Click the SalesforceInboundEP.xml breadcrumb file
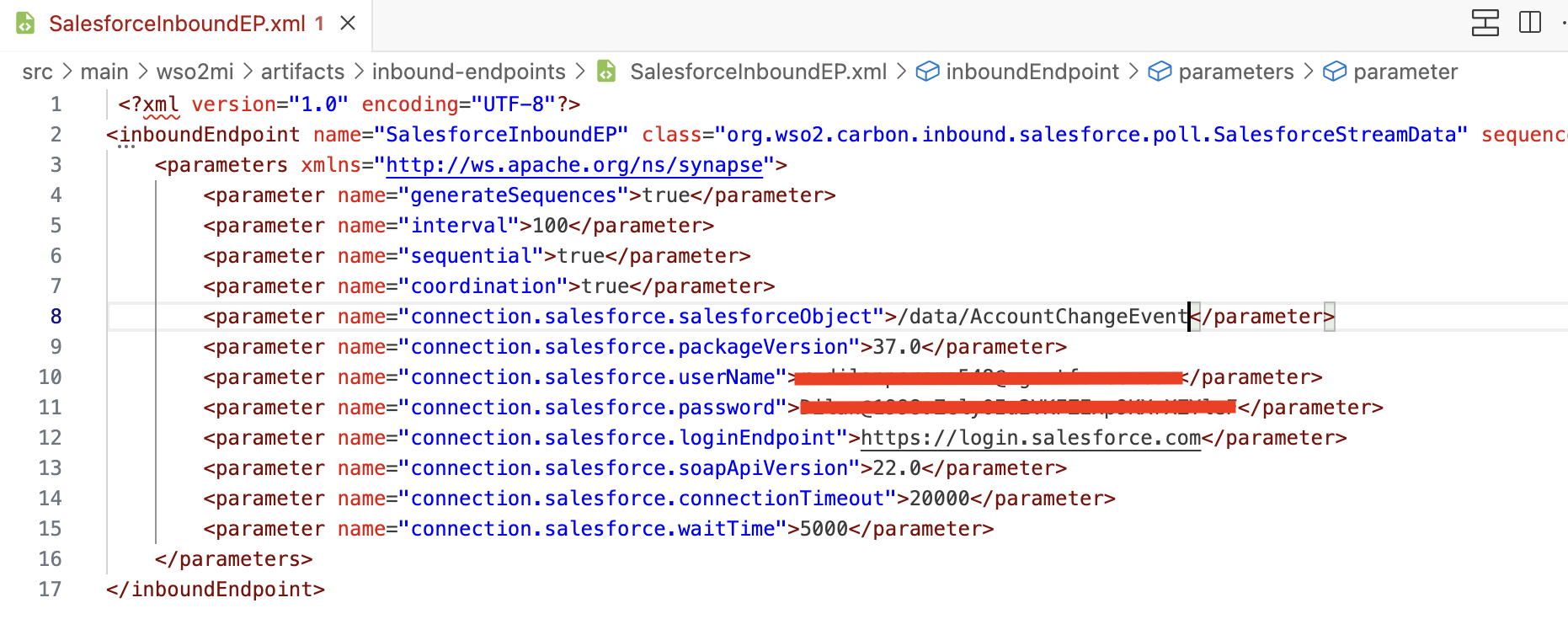The height and width of the screenshot is (635, 1568). coord(758,72)
